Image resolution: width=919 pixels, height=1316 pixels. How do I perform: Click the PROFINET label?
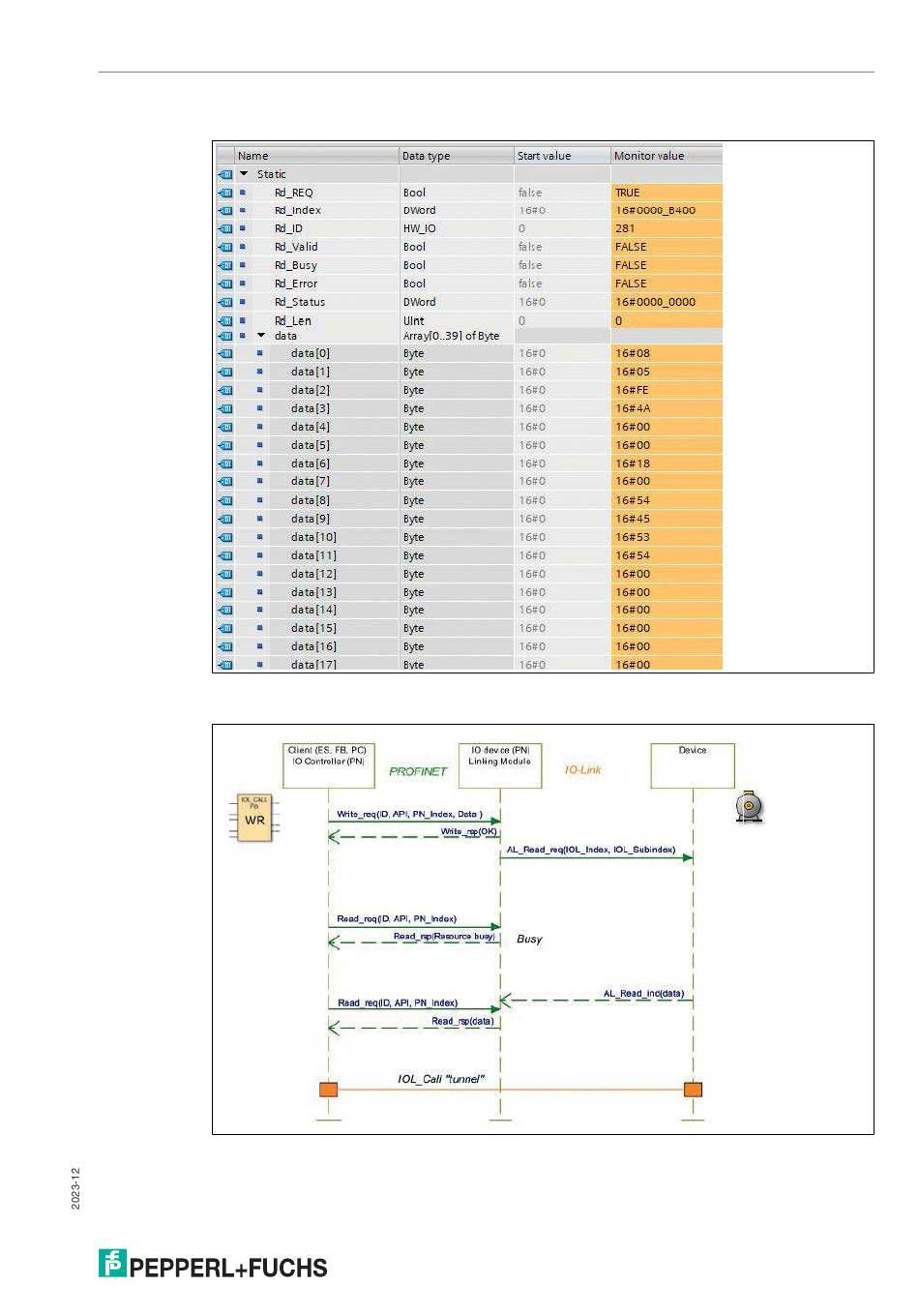coord(418,771)
